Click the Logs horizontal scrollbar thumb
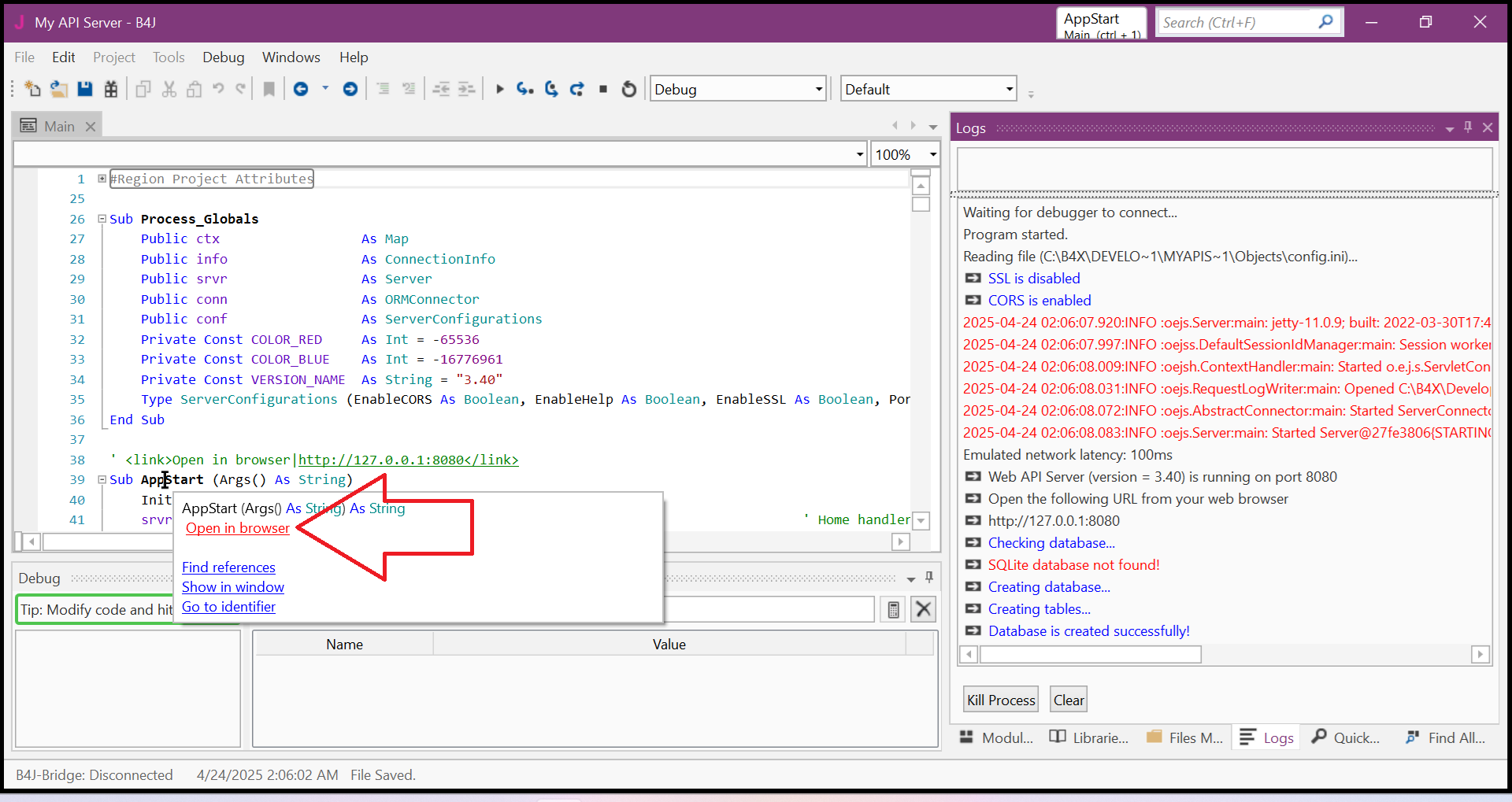Viewport: 1512px width, 802px height. click(x=1090, y=654)
